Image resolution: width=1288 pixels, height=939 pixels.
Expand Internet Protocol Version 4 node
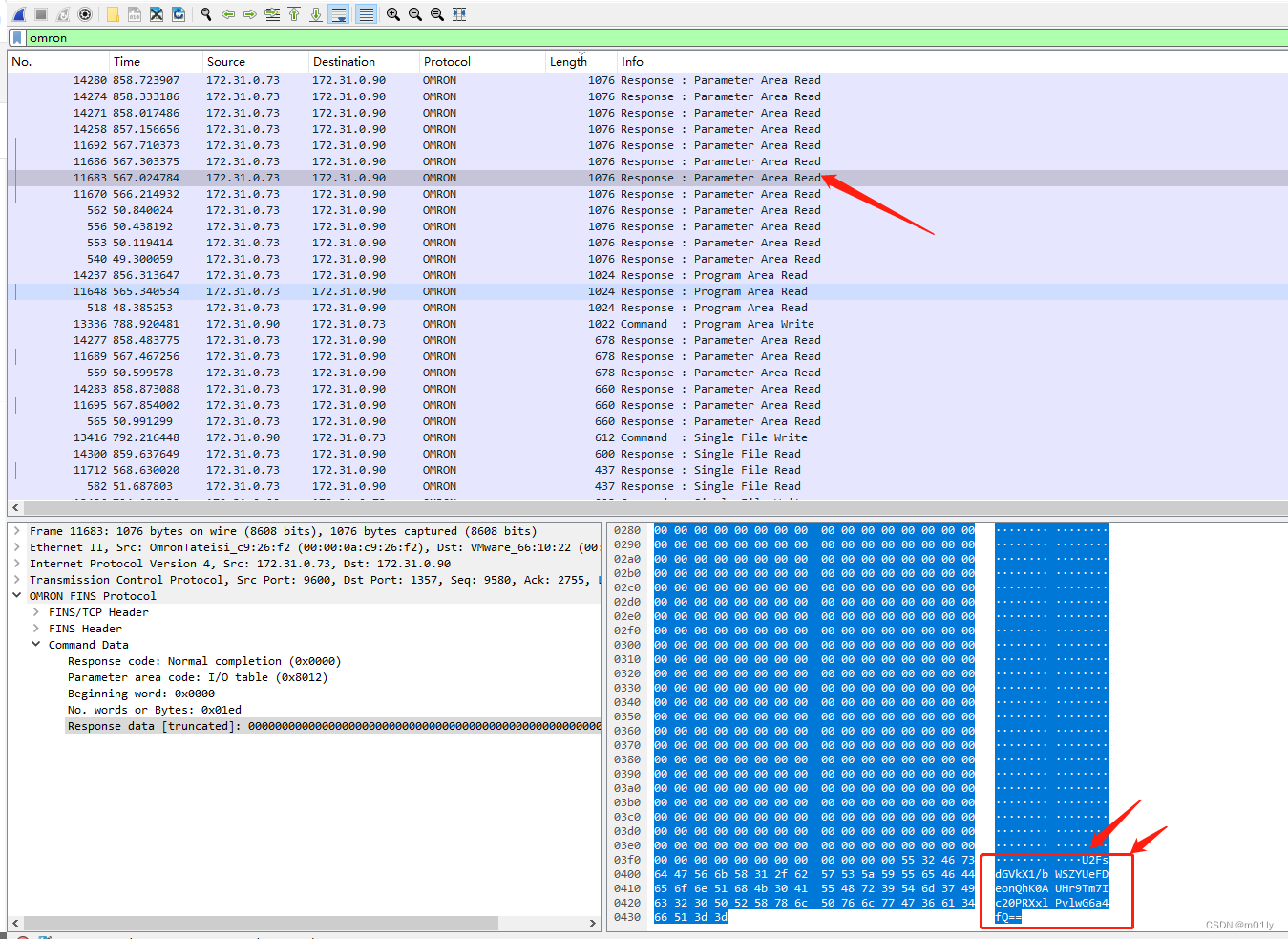tap(17, 564)
